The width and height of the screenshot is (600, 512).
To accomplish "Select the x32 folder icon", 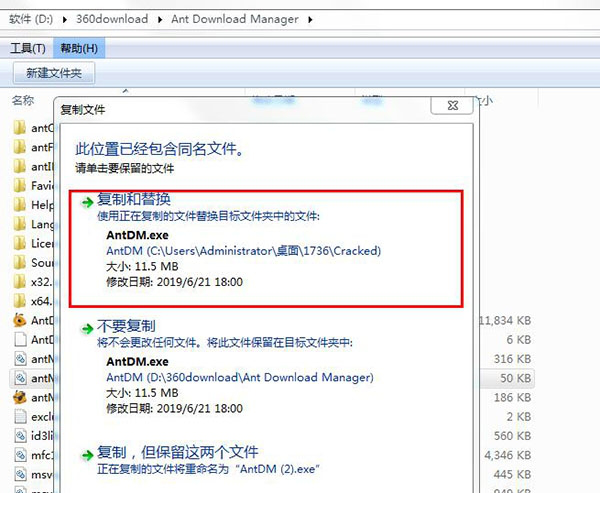I will [x=20, y=282].
